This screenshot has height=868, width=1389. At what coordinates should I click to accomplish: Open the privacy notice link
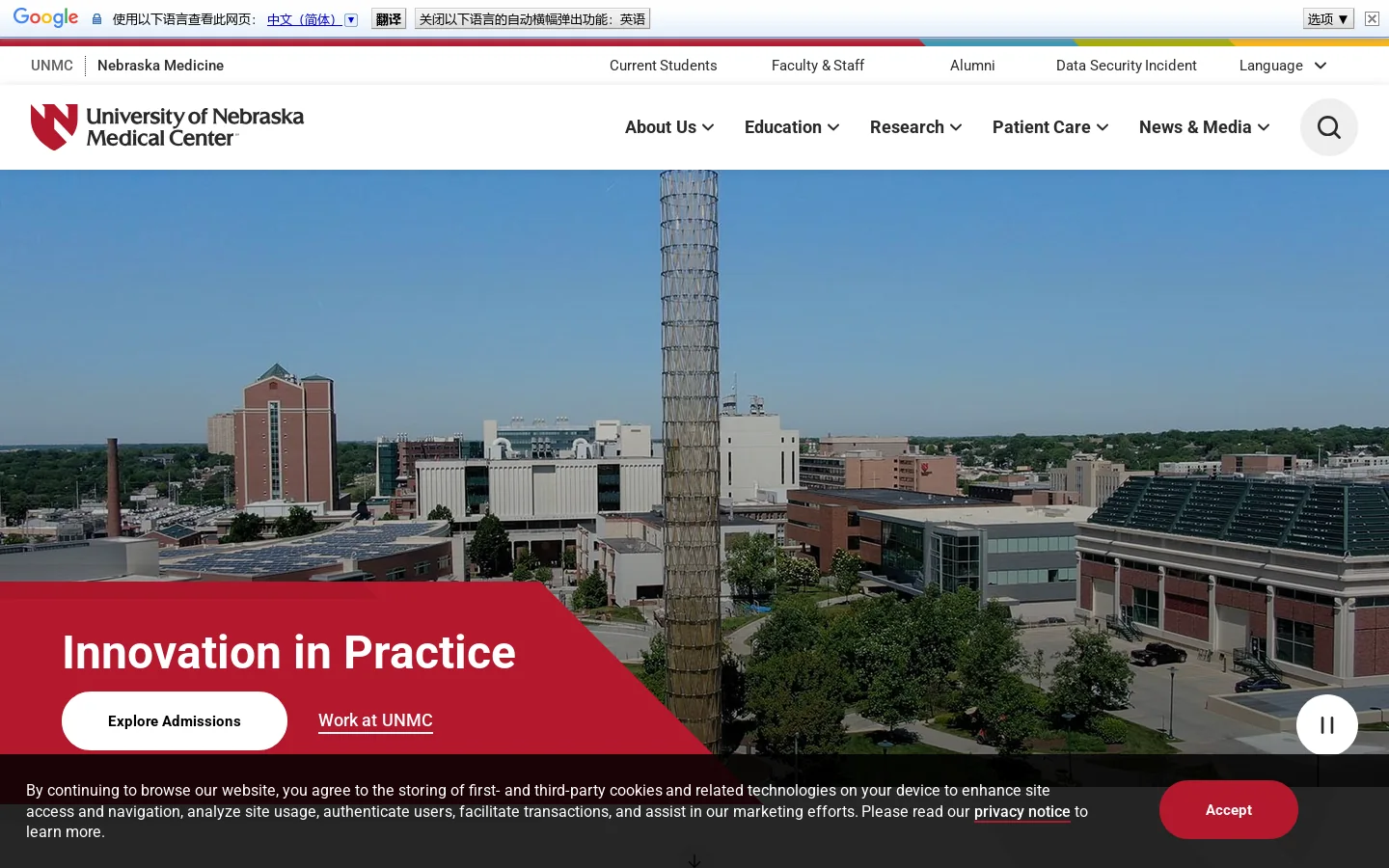[1022, 812]
